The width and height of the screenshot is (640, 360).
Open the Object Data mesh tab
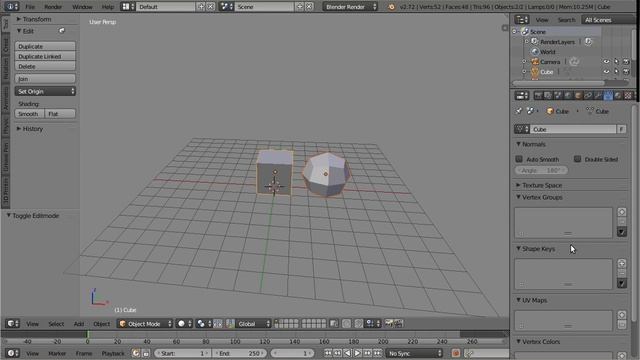(608, 96)
